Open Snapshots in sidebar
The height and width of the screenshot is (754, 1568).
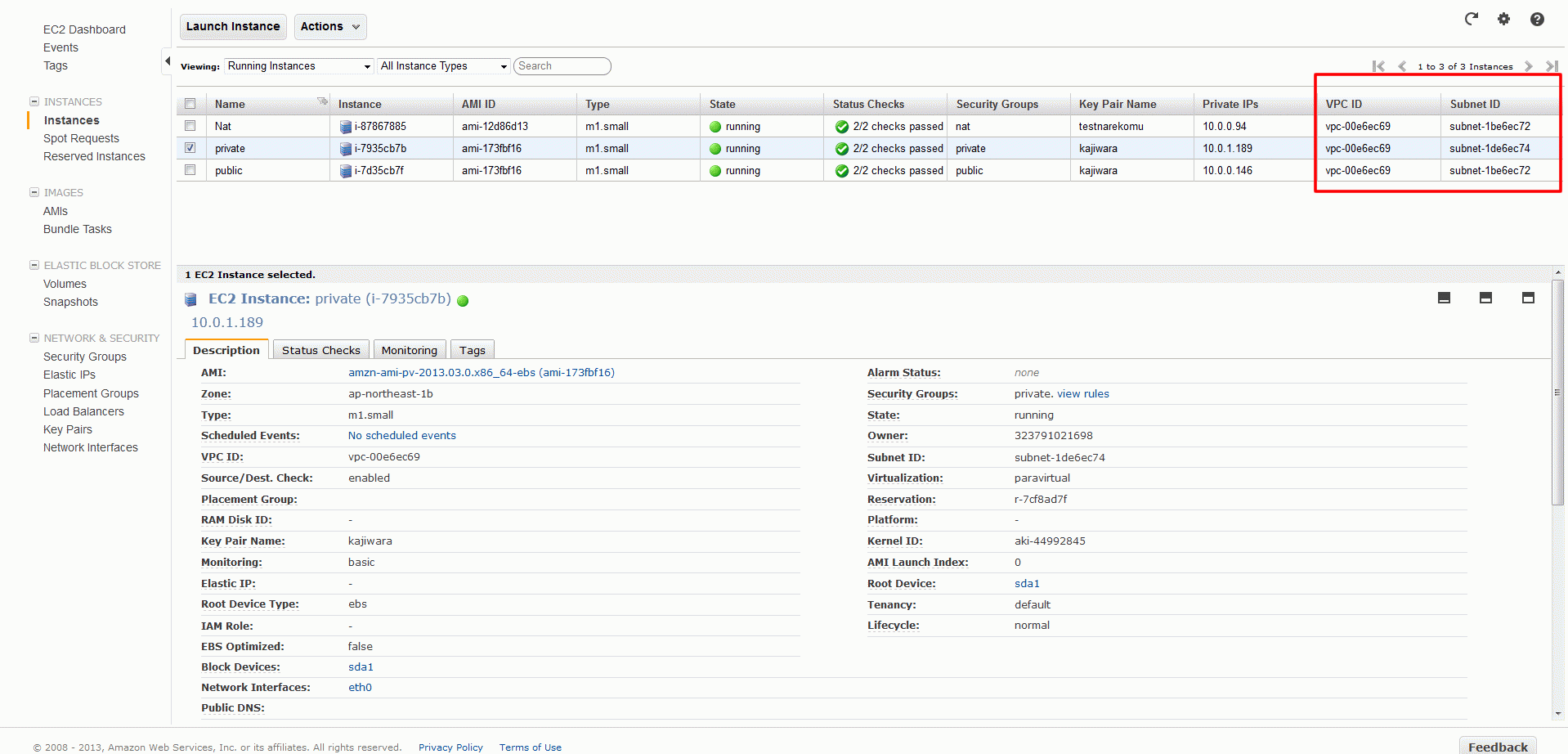click(x=70, y=302)
